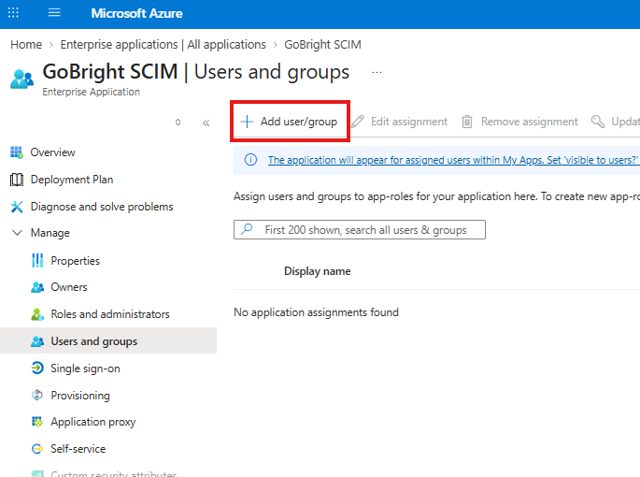Screen dimensions: 640x477
Task: Open Diagnose and solve problems
Action: pyautogui.click(x=102, y=206)
